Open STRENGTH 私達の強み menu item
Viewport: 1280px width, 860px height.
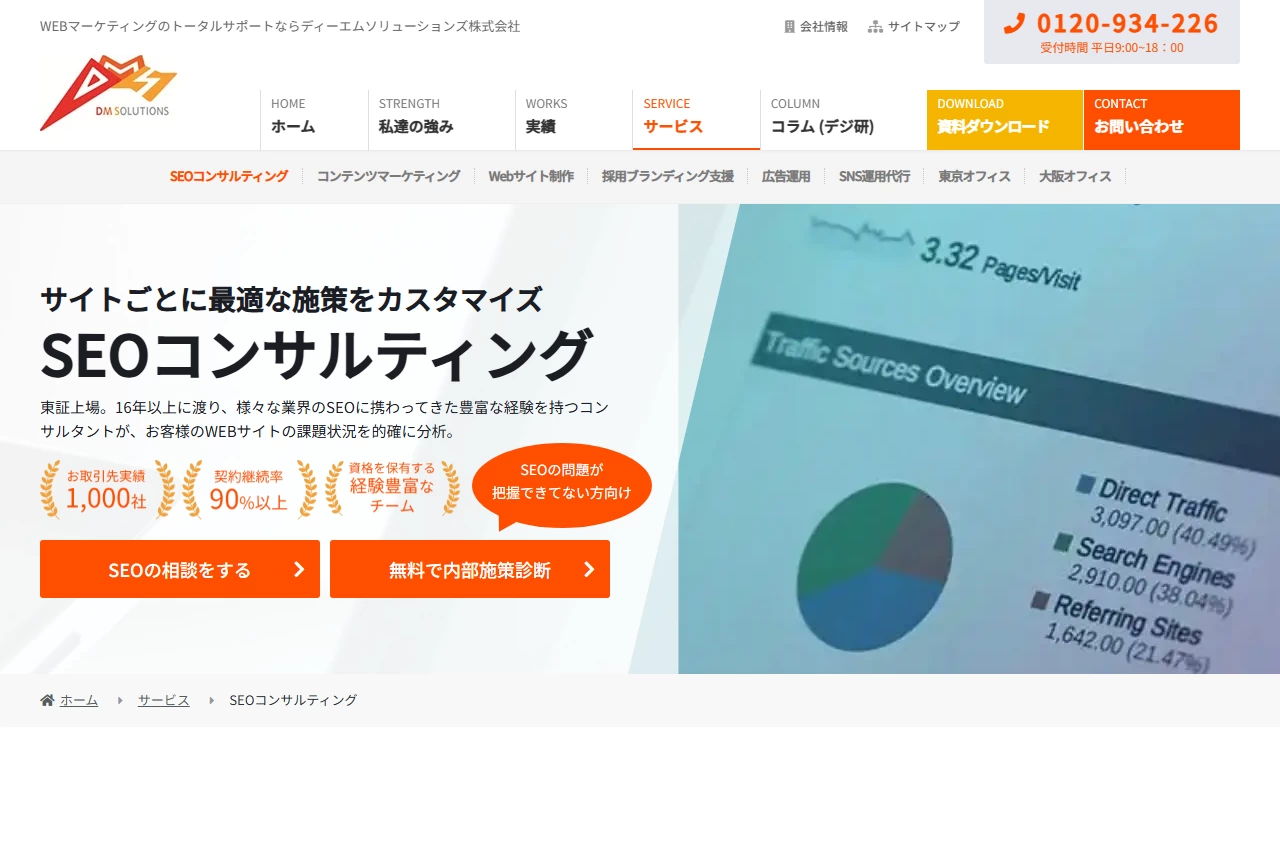442,120
